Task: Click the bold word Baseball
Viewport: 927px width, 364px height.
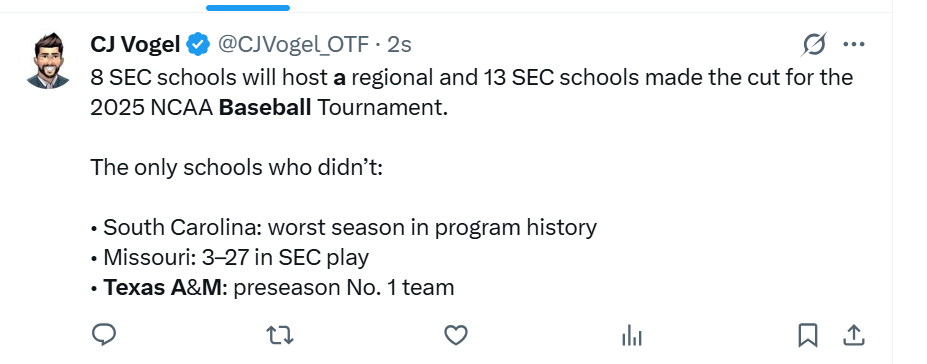Action: tap(265, 108)
